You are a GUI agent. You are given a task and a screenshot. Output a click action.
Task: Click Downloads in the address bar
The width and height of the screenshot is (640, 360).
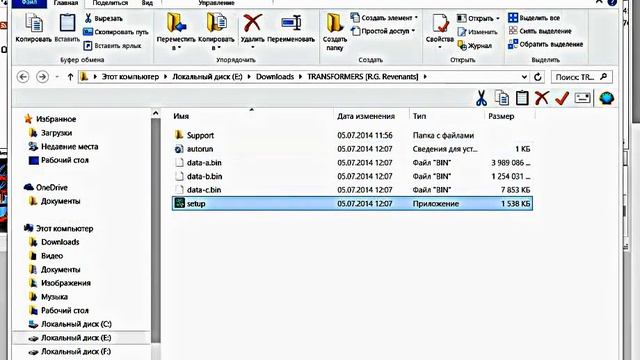click(x=275, y=77)
